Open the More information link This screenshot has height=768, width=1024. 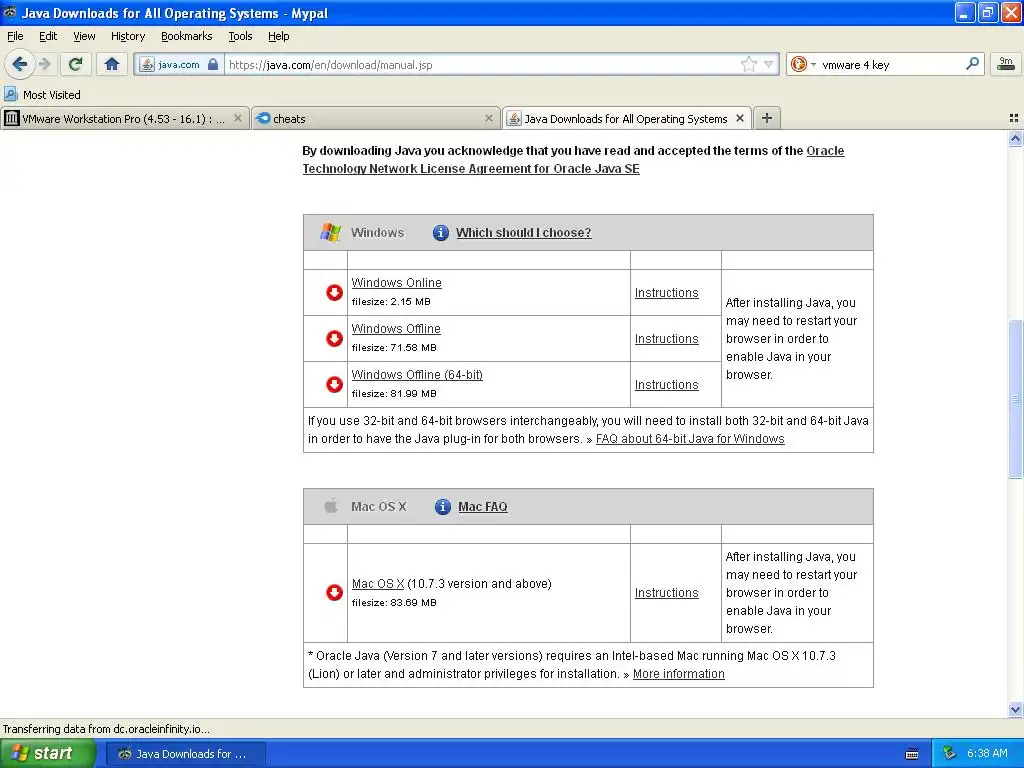click(679, 673)
